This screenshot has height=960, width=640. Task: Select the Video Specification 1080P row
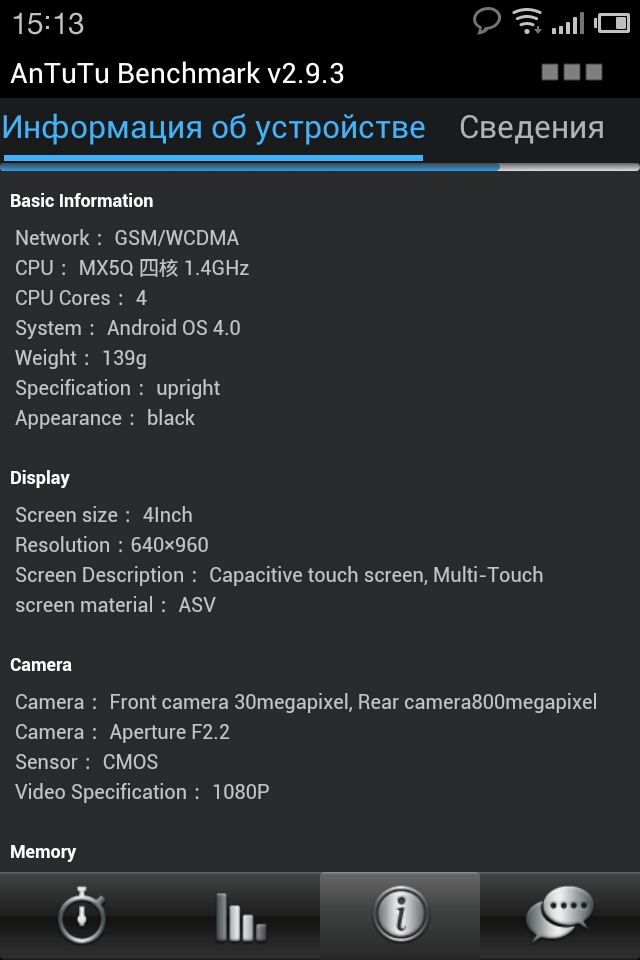(142, 792)
